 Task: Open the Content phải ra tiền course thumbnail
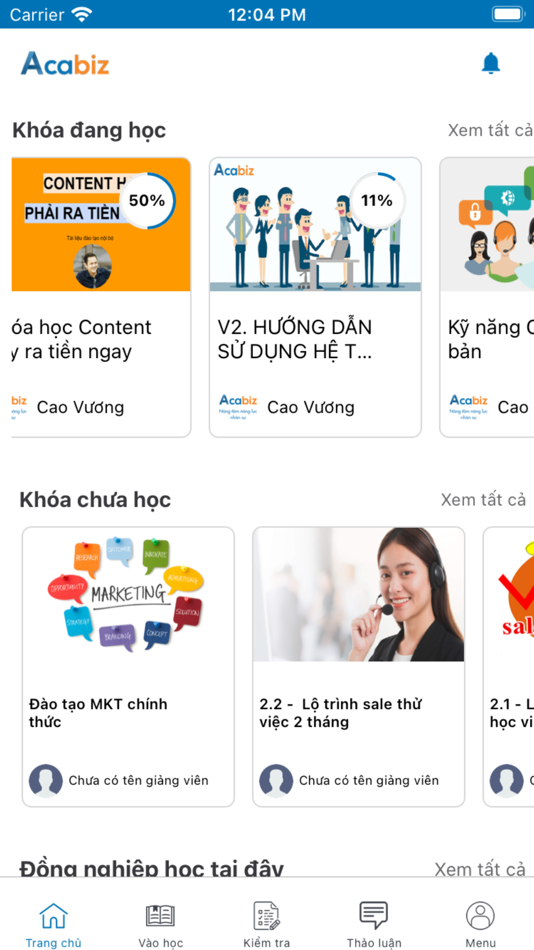point(101,225)
